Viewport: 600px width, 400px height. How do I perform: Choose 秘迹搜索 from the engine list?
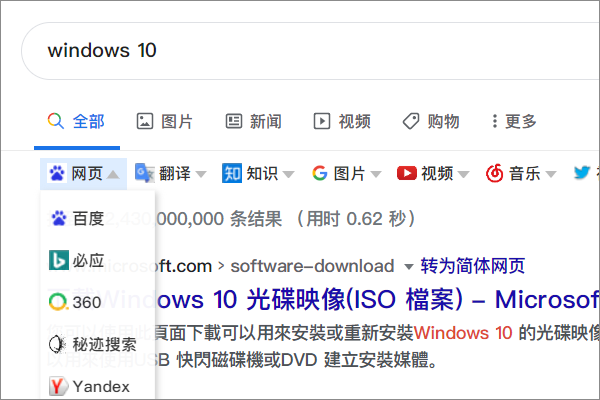98,344
